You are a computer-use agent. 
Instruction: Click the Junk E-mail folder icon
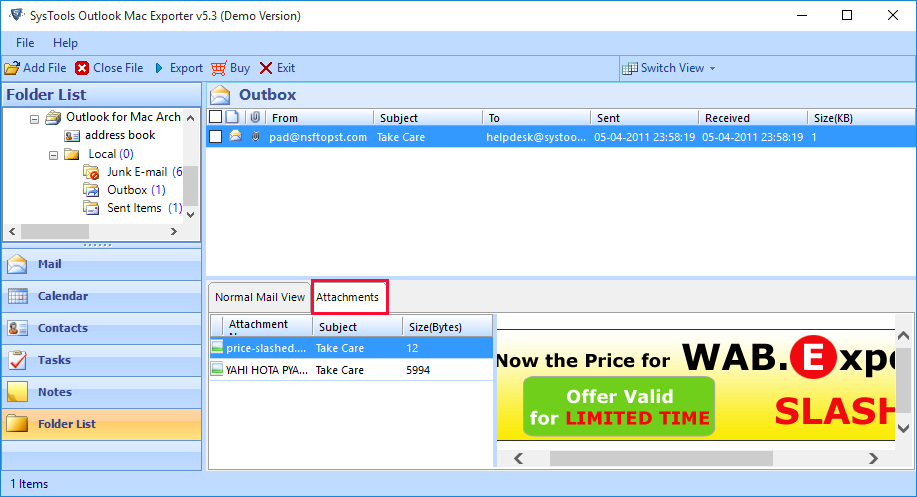point(91,172)
